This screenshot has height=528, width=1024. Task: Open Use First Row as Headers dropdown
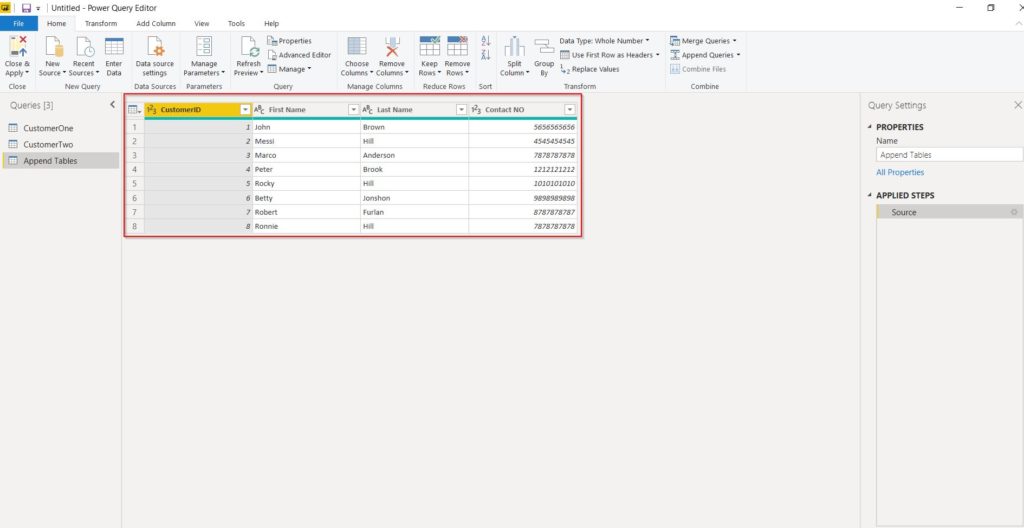coord(610,55)
